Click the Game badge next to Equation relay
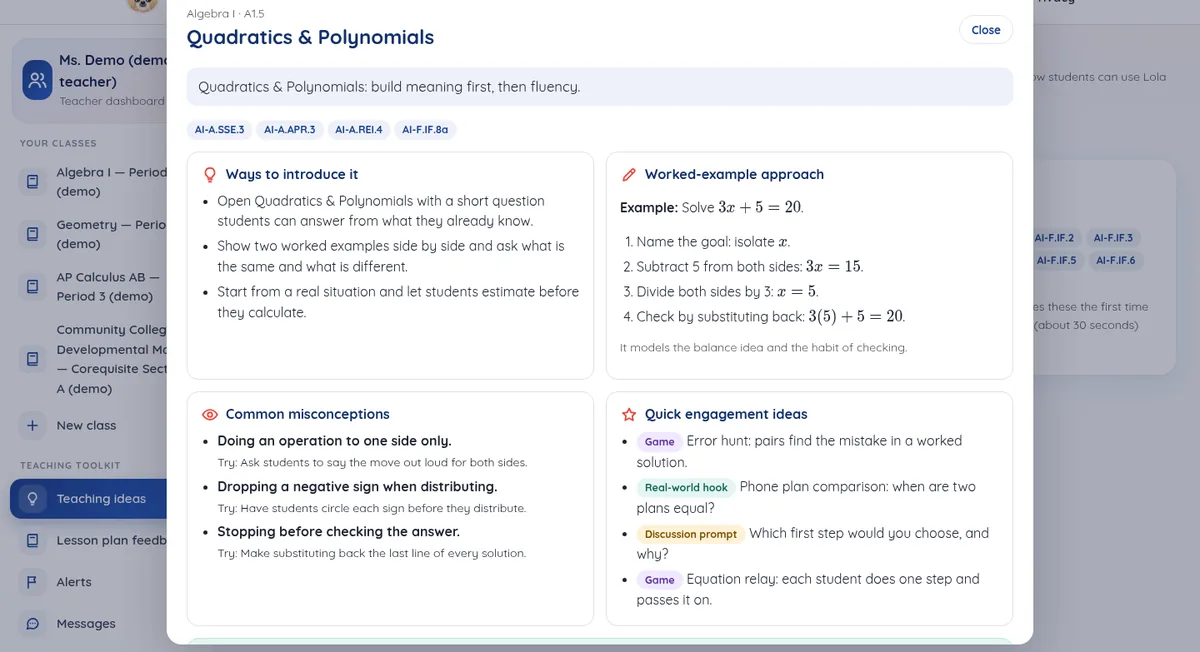Screen dimensions: 1200x652 660,580
